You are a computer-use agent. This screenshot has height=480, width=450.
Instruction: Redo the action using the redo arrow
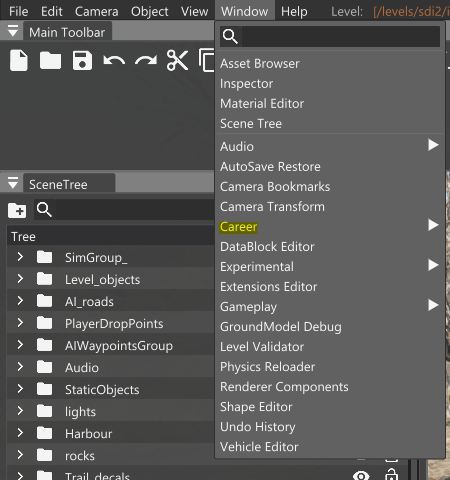[x=146, y=61]
